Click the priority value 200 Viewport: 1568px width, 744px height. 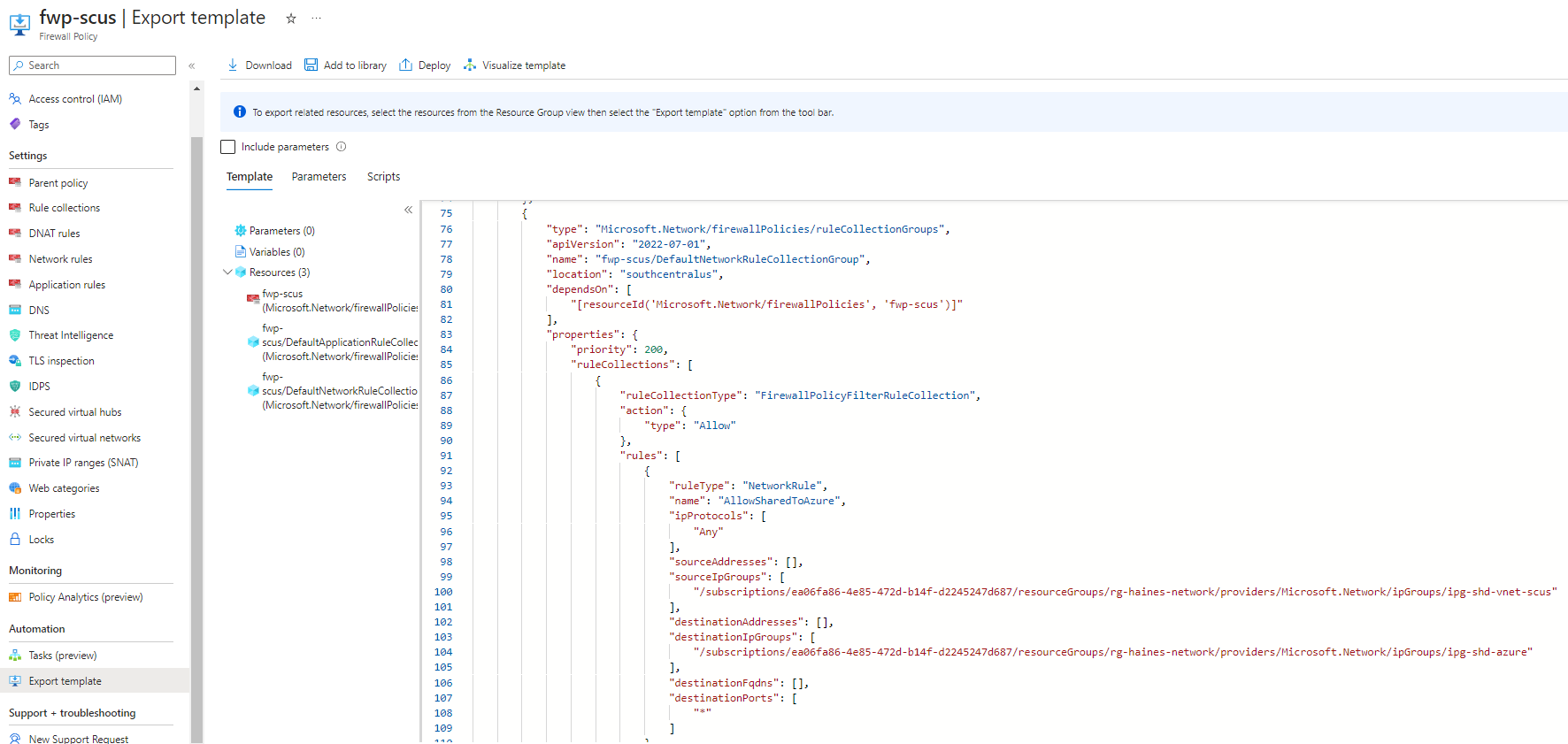pos(653,349)
